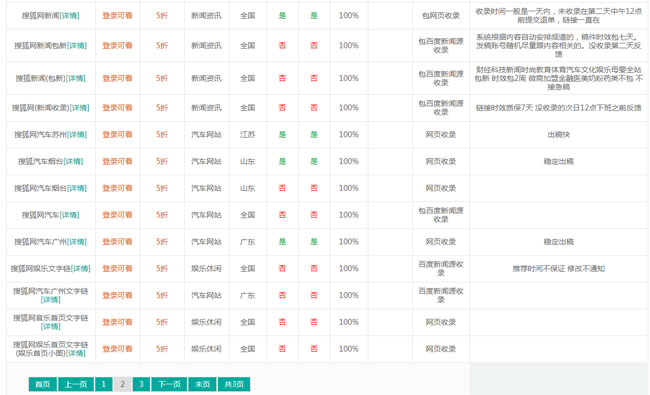
Task: Select 稳定出稿 in the 搜狐汽车烟台 row
Action: pos(558,162)
